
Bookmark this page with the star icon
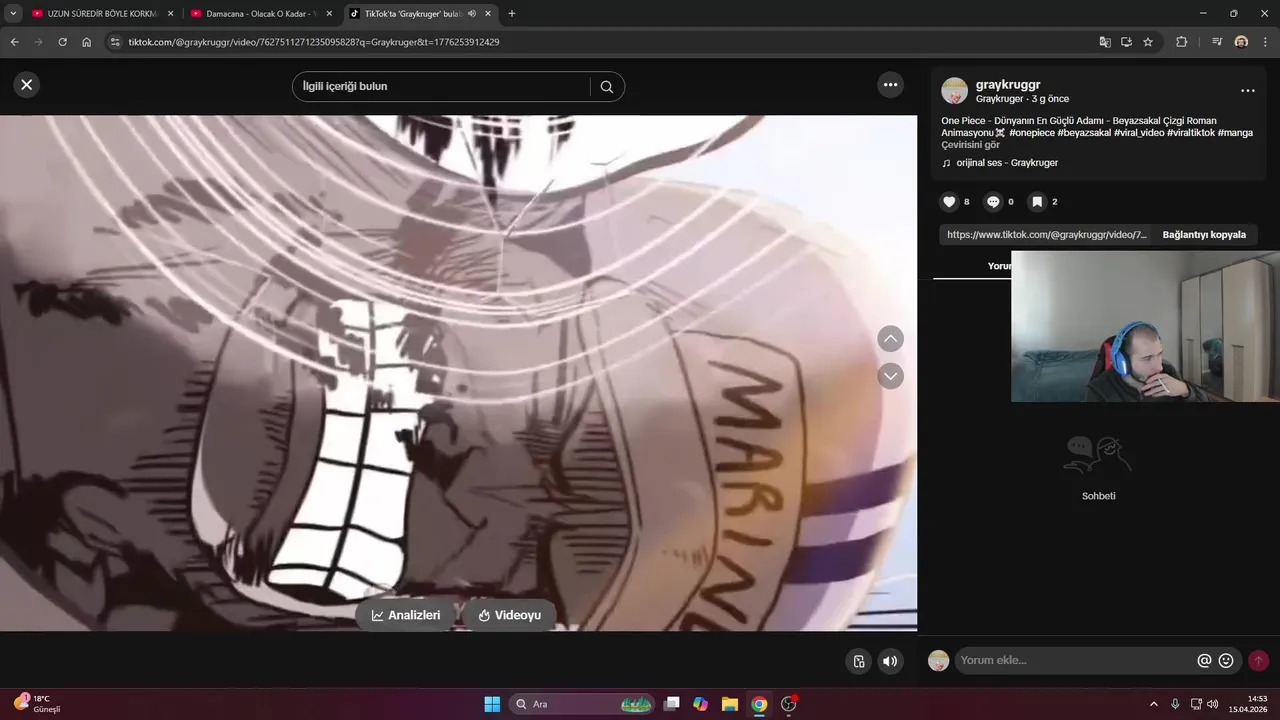[x=1148, y=42]
